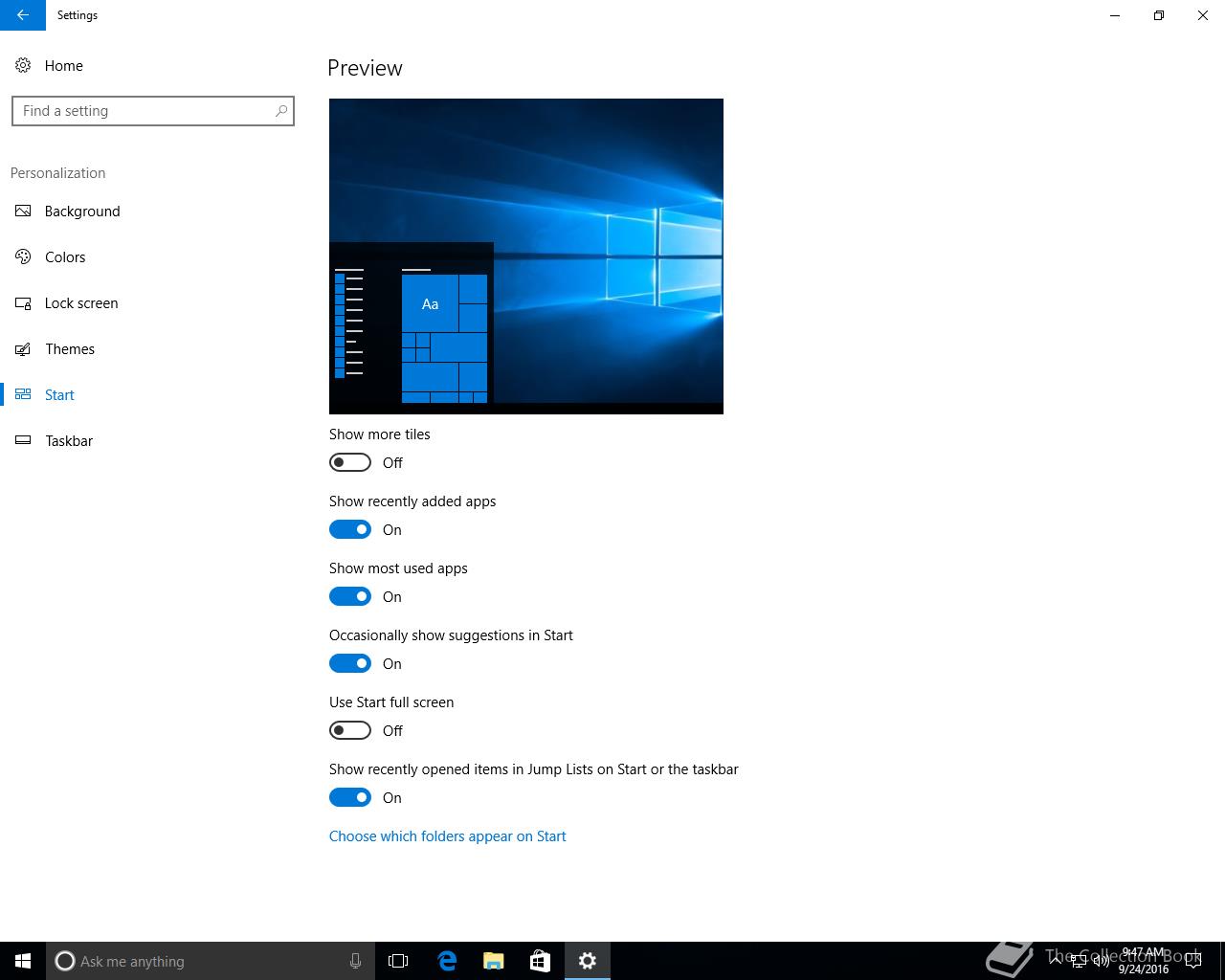Close the Settings window

(x=1203, y=15)
